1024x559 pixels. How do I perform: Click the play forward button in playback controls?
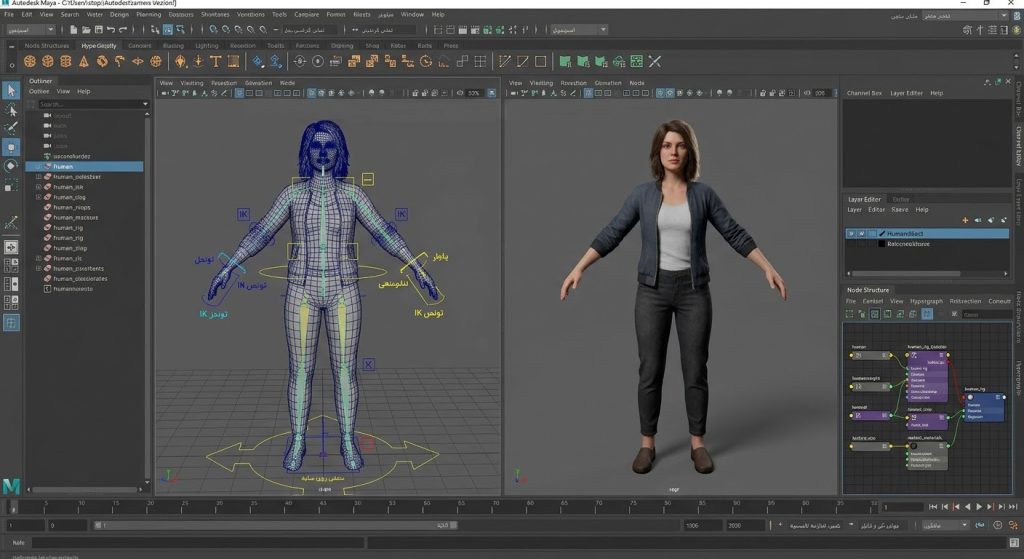coord(979,507)
